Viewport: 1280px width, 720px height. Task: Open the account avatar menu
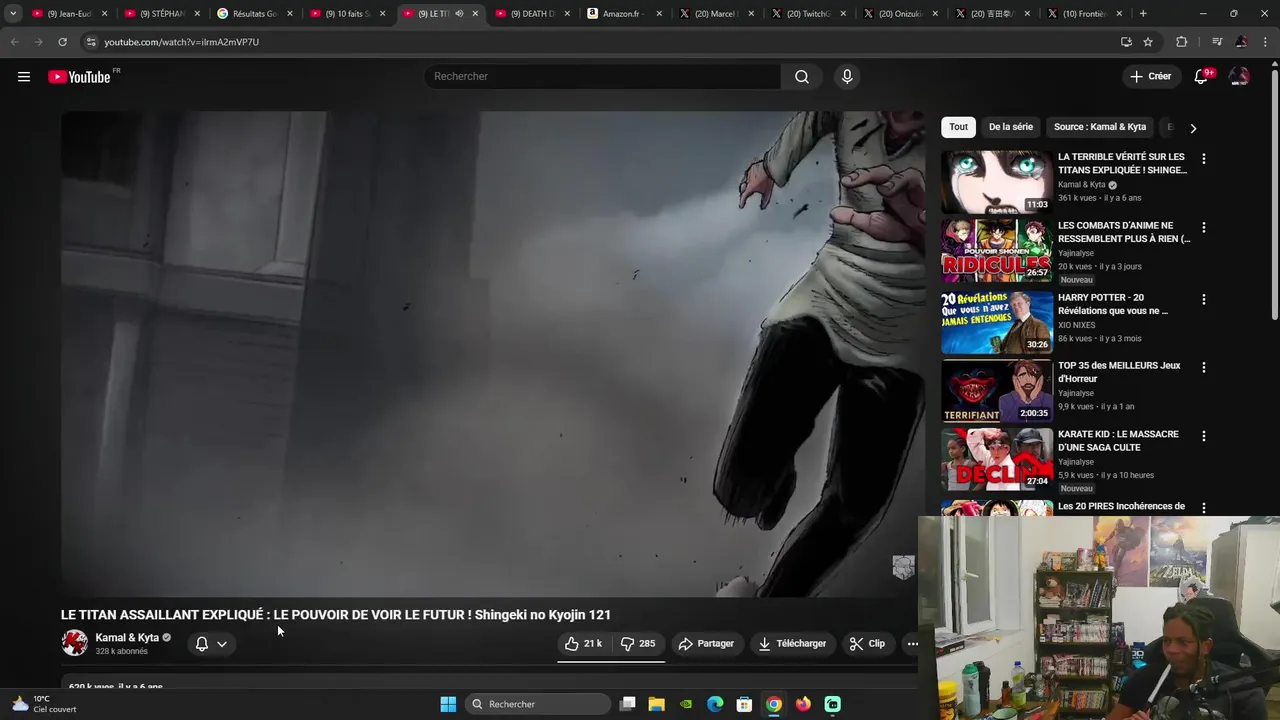click(x=1239, y=77)
